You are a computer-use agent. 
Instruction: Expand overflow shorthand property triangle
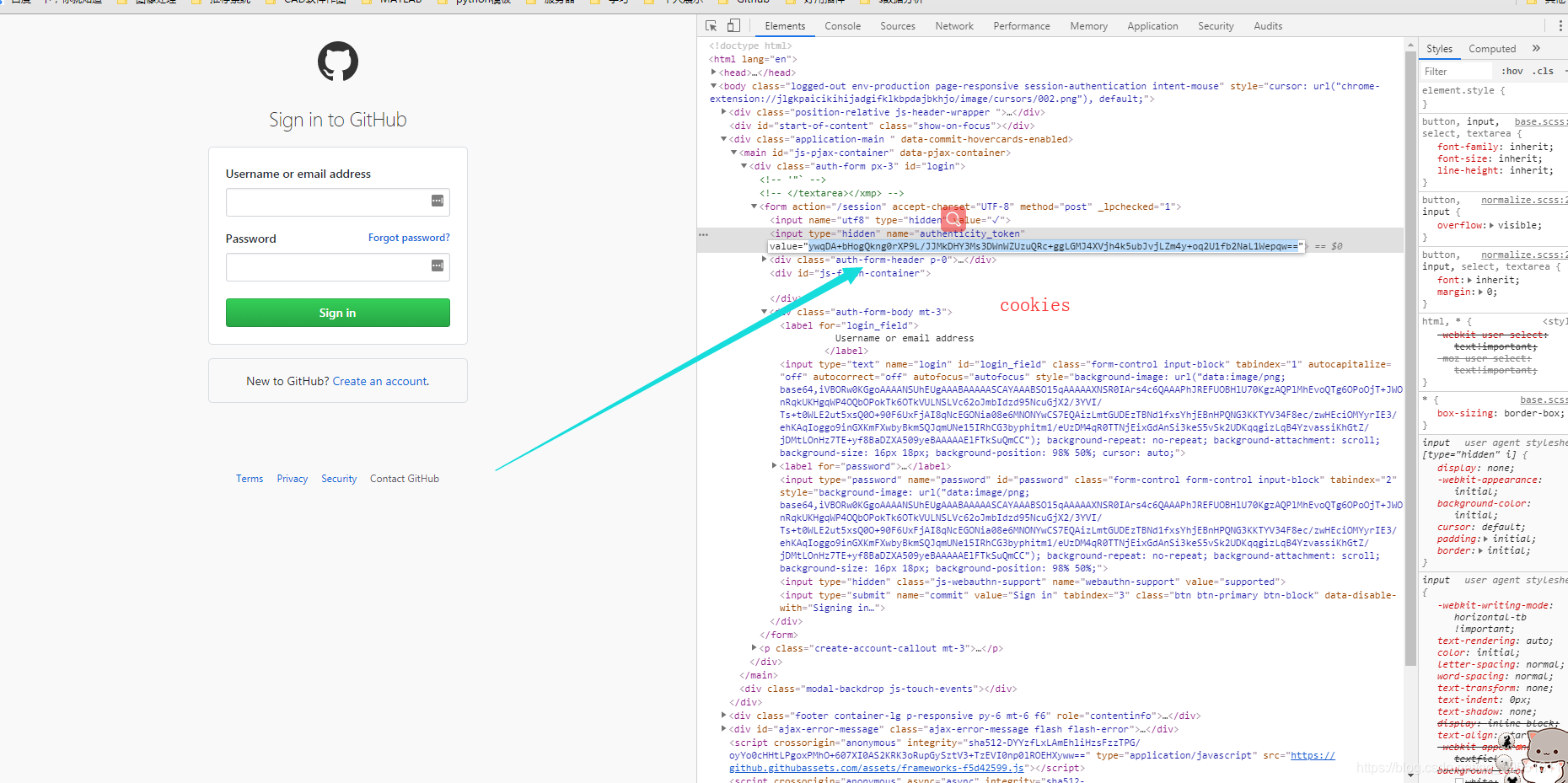click(x=1491, y=226)
